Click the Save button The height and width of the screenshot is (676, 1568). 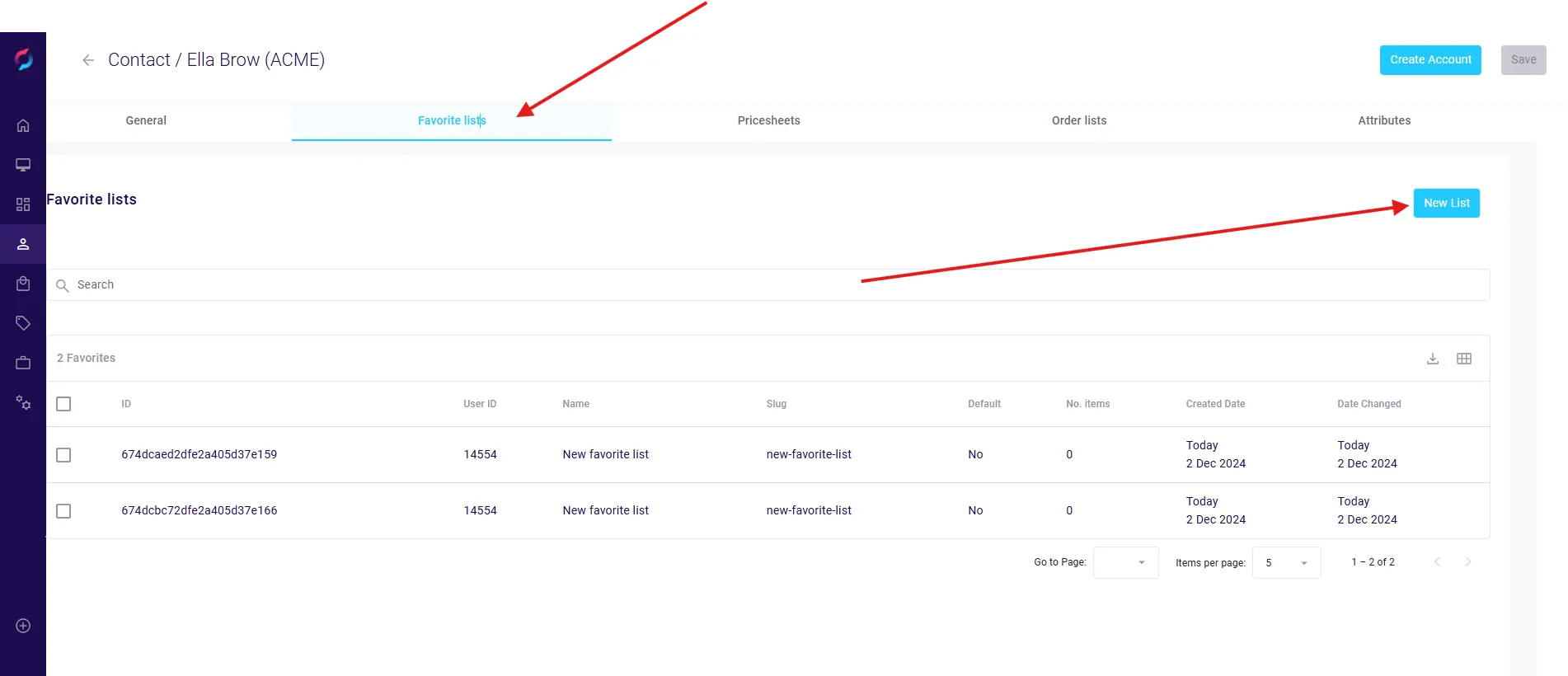[x=1523, y=60]
